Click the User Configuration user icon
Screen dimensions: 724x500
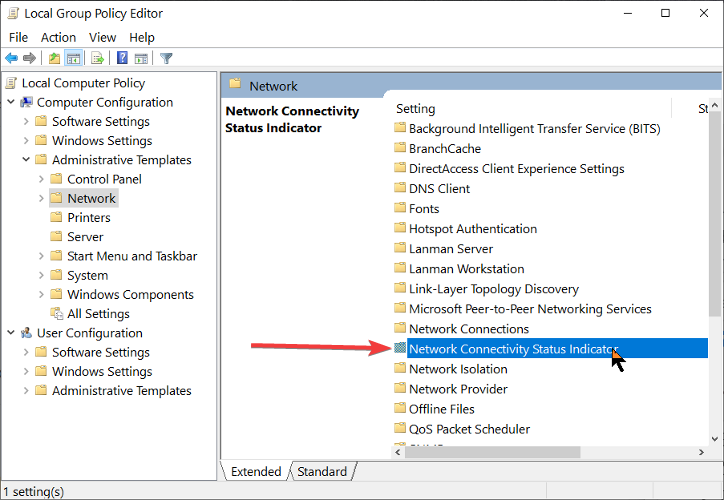tap(27, 333)
